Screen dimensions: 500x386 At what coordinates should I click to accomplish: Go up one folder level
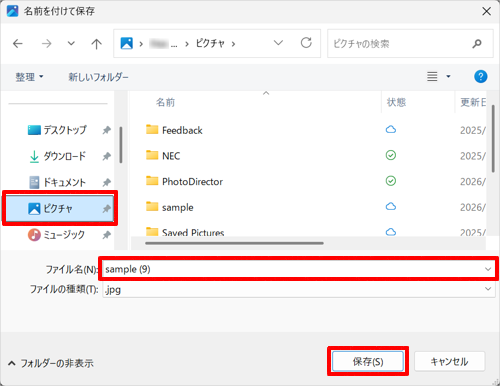pos(96,44)
